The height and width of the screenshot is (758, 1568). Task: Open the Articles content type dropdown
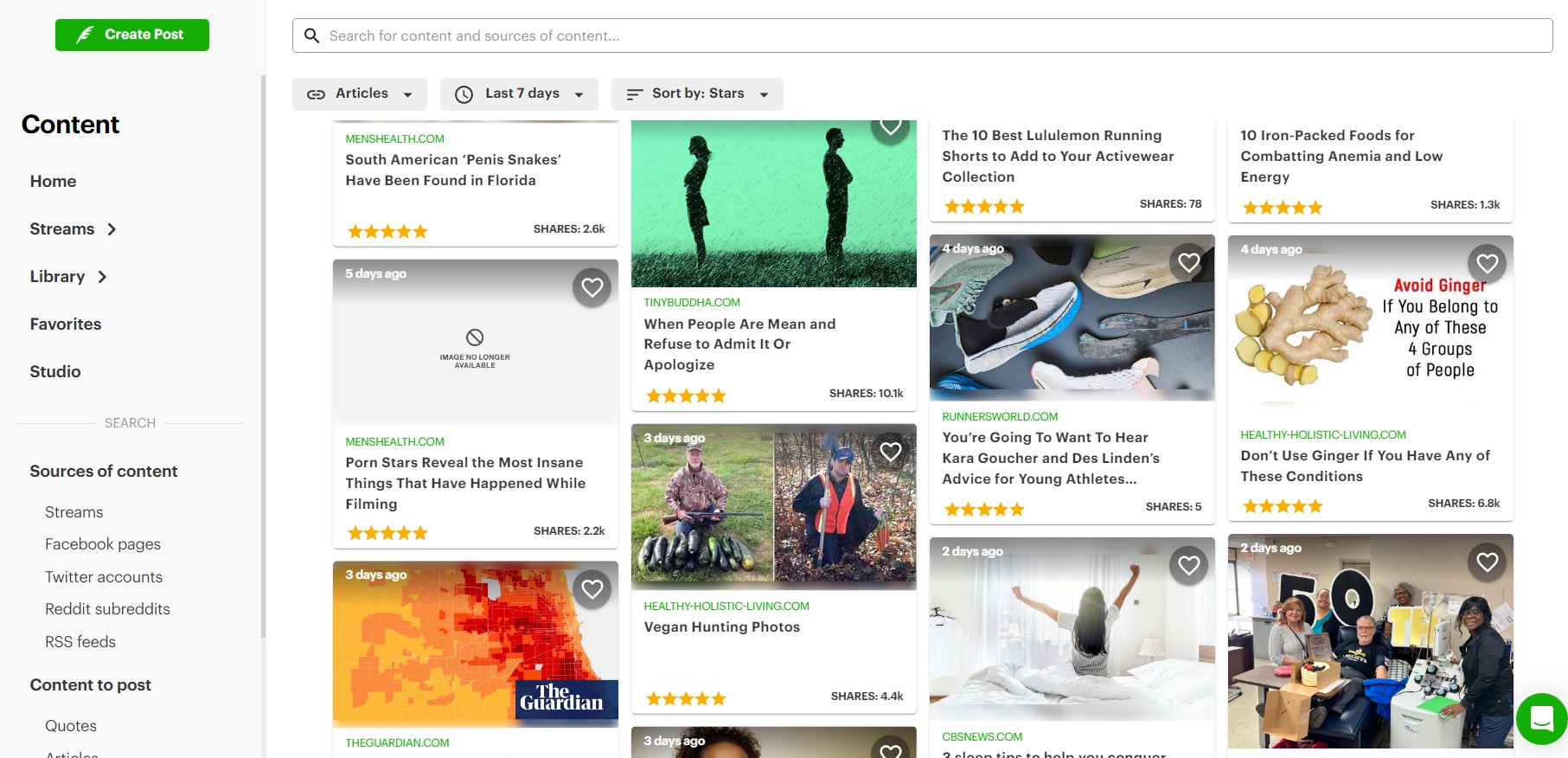(x=360, y=94)
